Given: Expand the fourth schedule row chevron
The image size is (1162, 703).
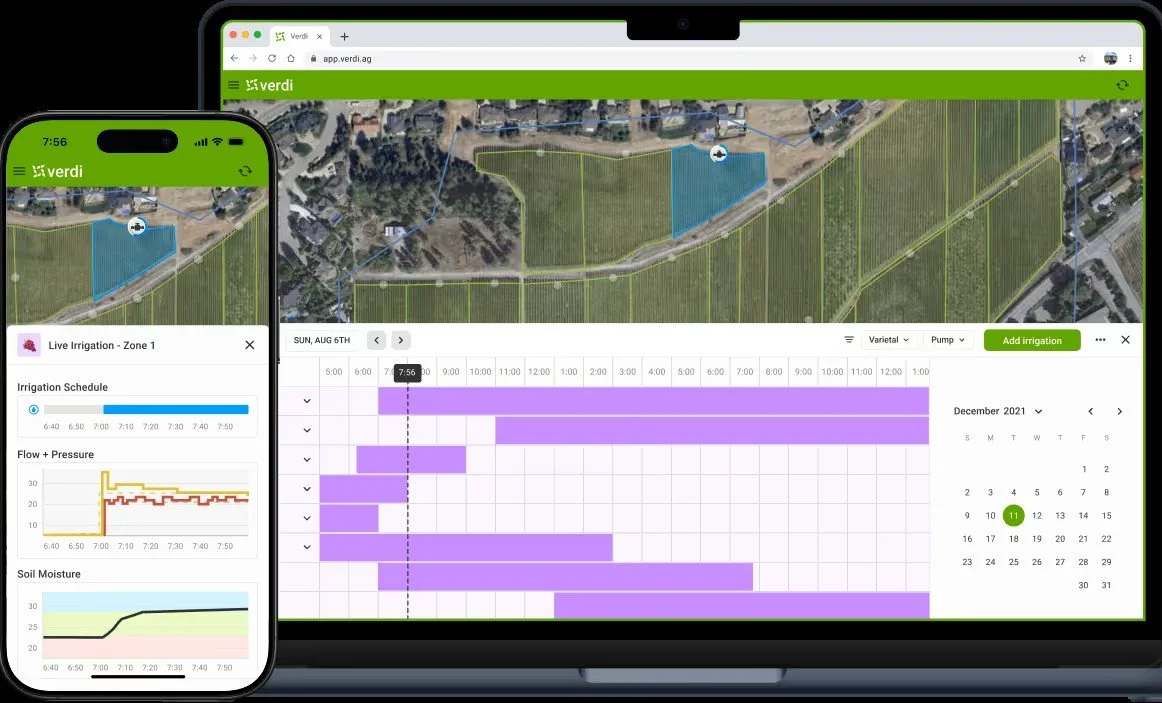Looking at the screenshot, I should [x=307, y=489].
